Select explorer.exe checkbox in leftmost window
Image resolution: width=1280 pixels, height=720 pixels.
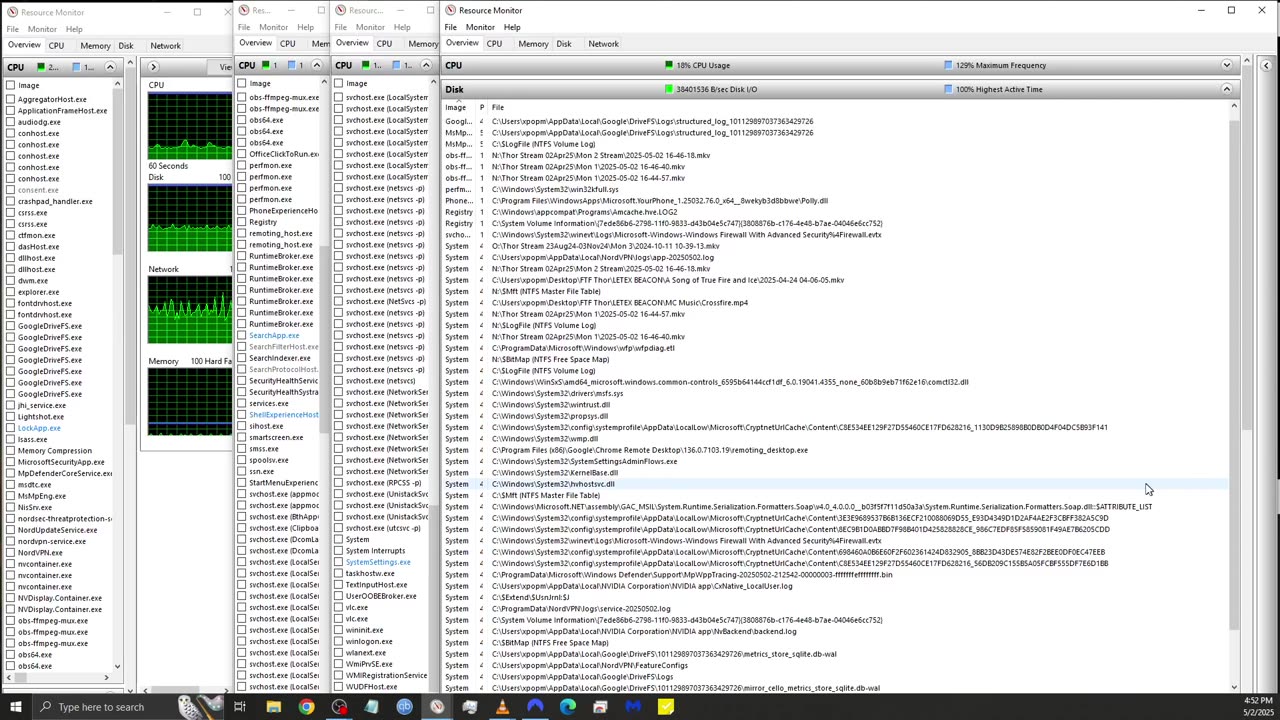9,292
